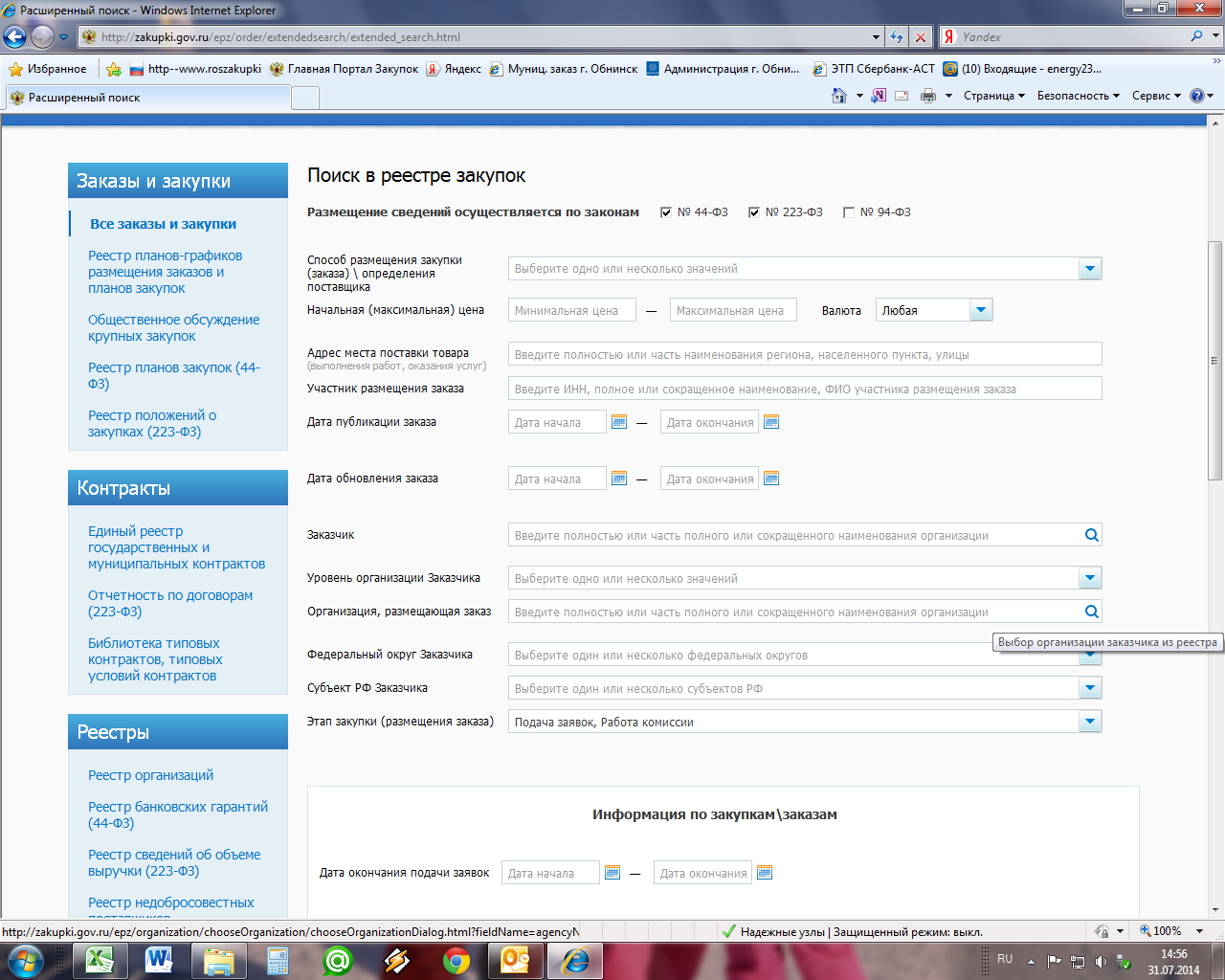The height and width of the screenshot is (980, 1225).
Task: Open calendar for publication start date
Action: click(x=619, y=422)
